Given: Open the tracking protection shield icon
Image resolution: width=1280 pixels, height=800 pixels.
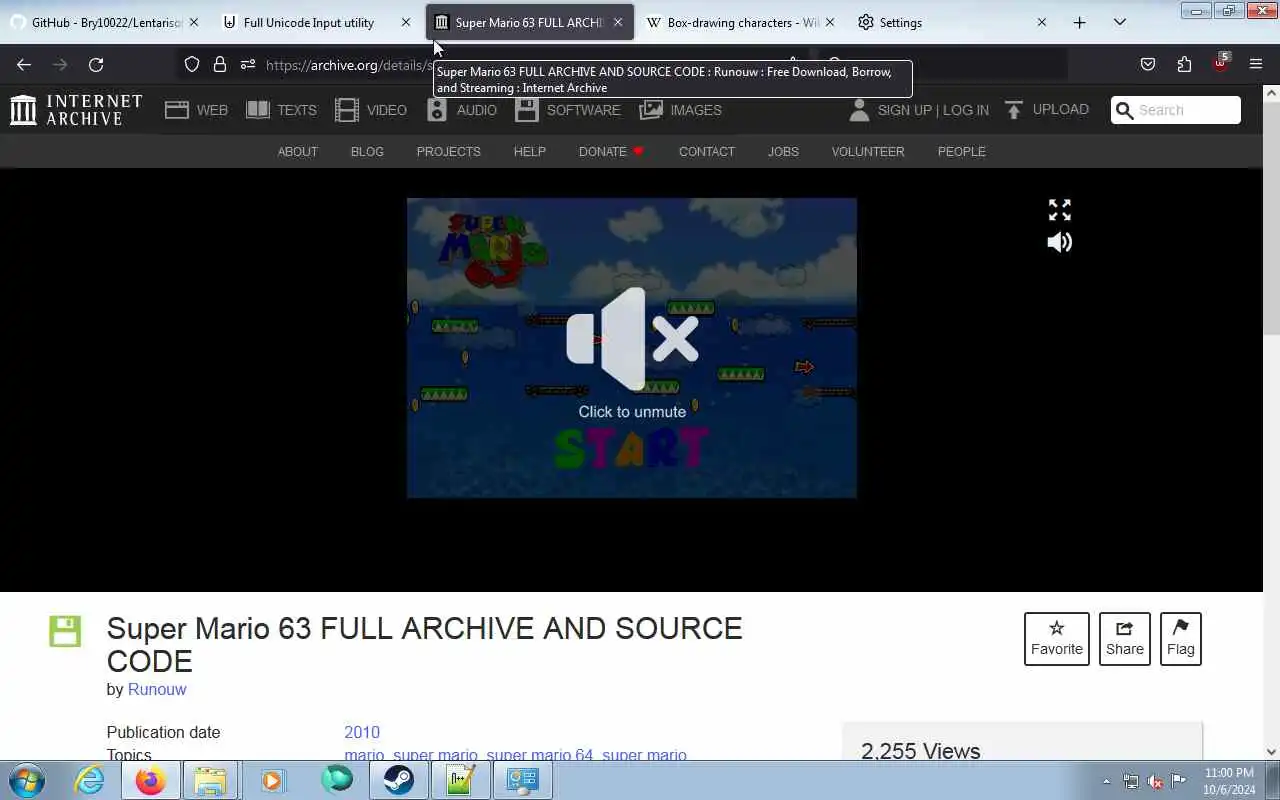Looking at the screenshot, I should tap(192, 65).
